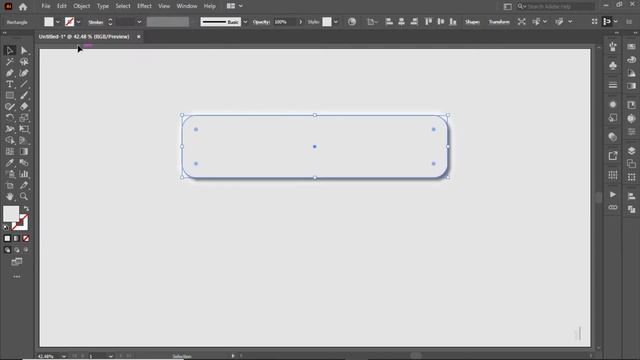
Task: Click the Transform button in control bar
Action: click(x=499, y=22)
